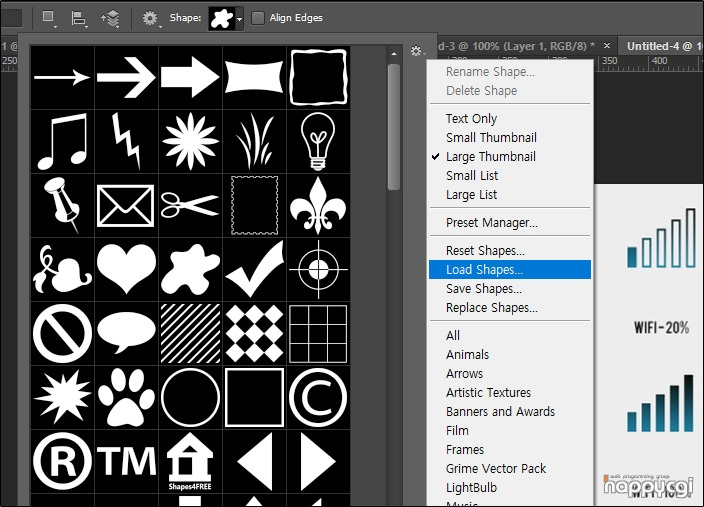Select the banner shape thumbnail
This screenshot has height=507, width=704.
(x=255, y=77)
